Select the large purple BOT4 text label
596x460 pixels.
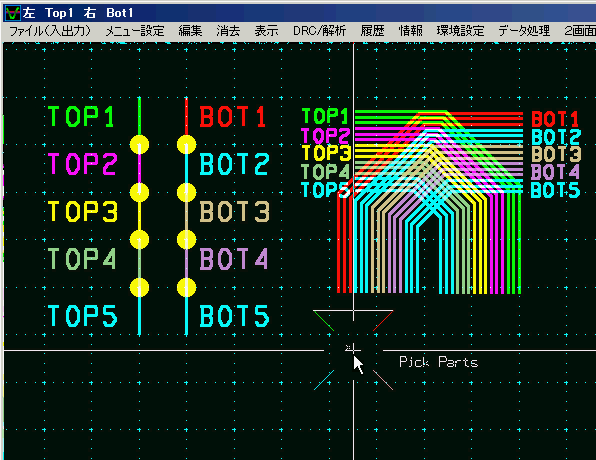pos(234,259)
